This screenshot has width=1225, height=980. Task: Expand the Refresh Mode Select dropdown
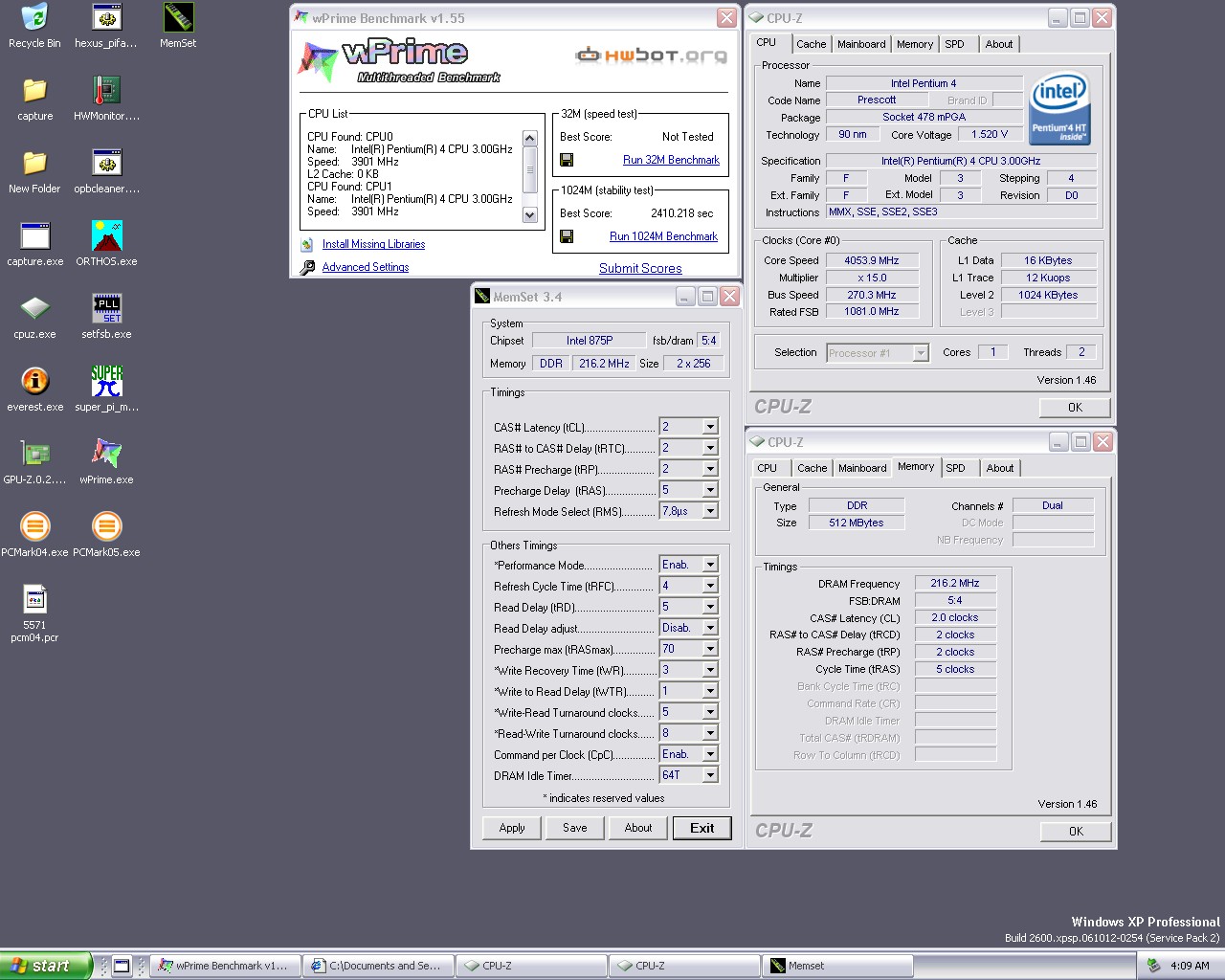point(710,511)
